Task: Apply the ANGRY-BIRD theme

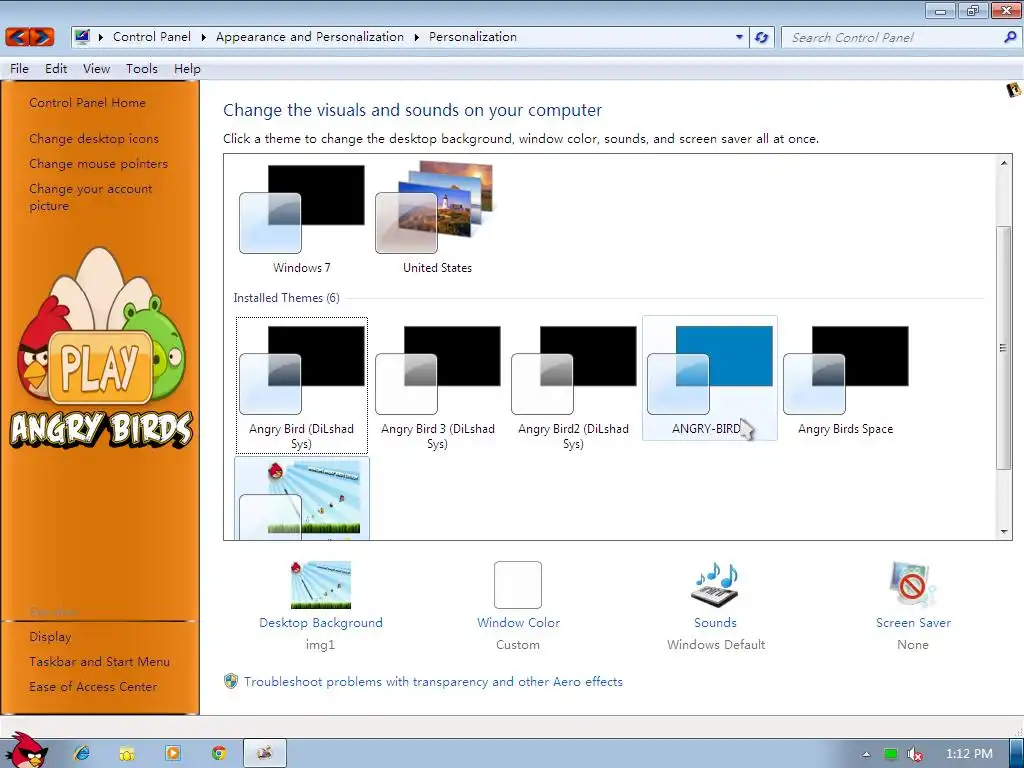Action: coord(710,378)
